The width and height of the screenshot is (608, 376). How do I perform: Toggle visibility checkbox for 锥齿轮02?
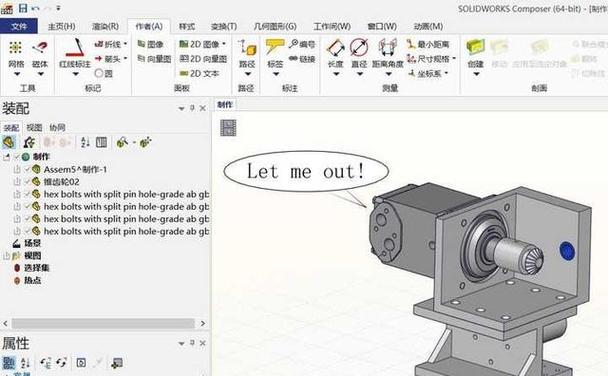27,182
